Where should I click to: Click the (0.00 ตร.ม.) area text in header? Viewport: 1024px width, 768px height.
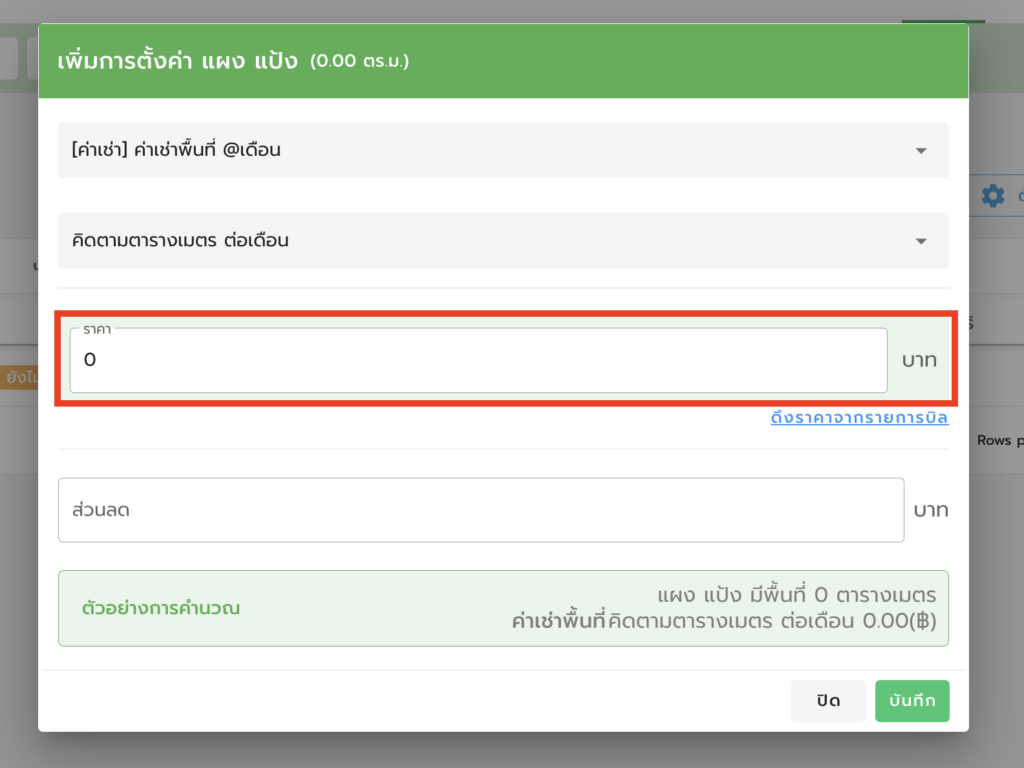pos(359,61)
